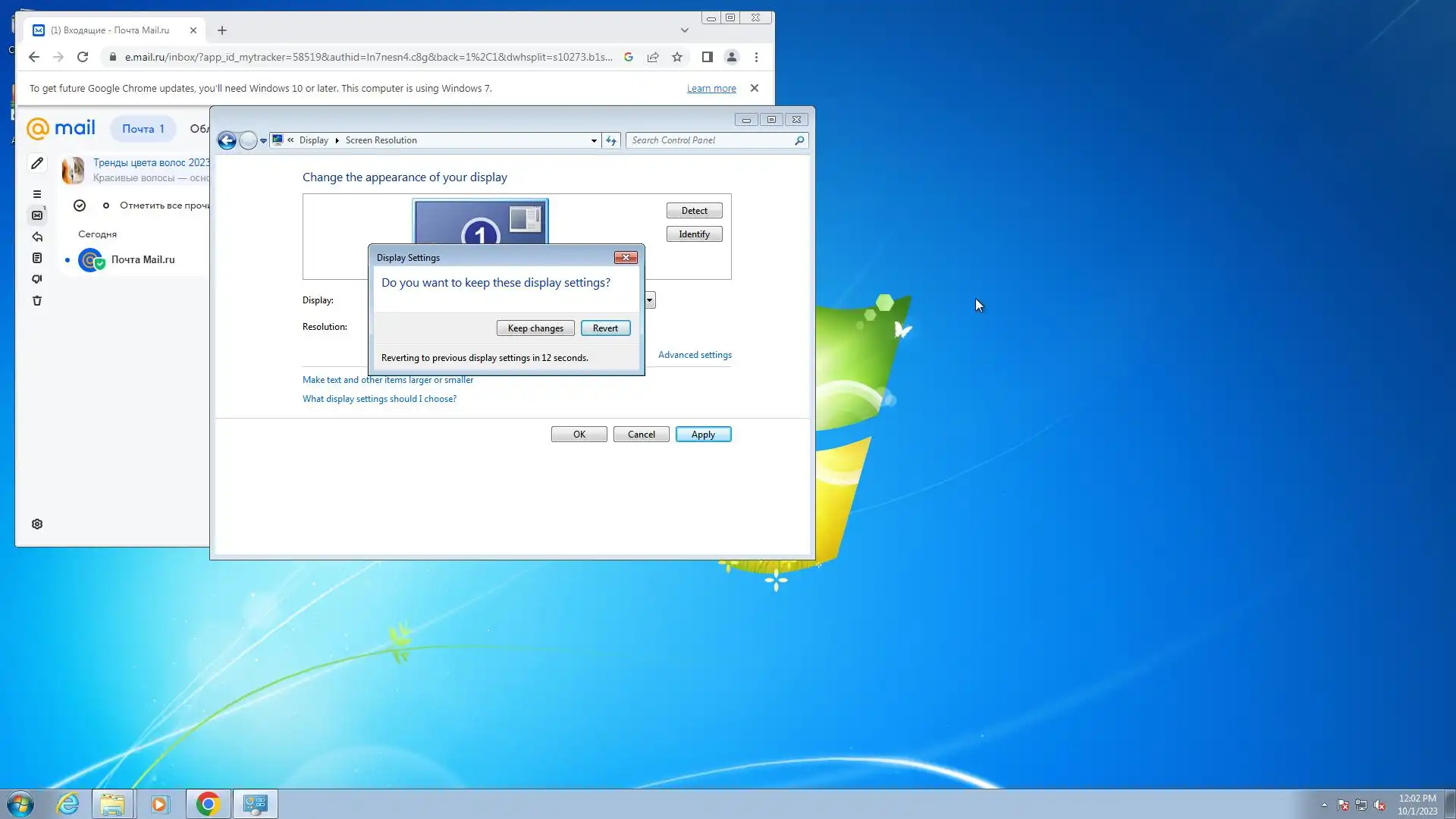
Task: Click the Control Panel back arrow
Action: [x=226, y=140]
